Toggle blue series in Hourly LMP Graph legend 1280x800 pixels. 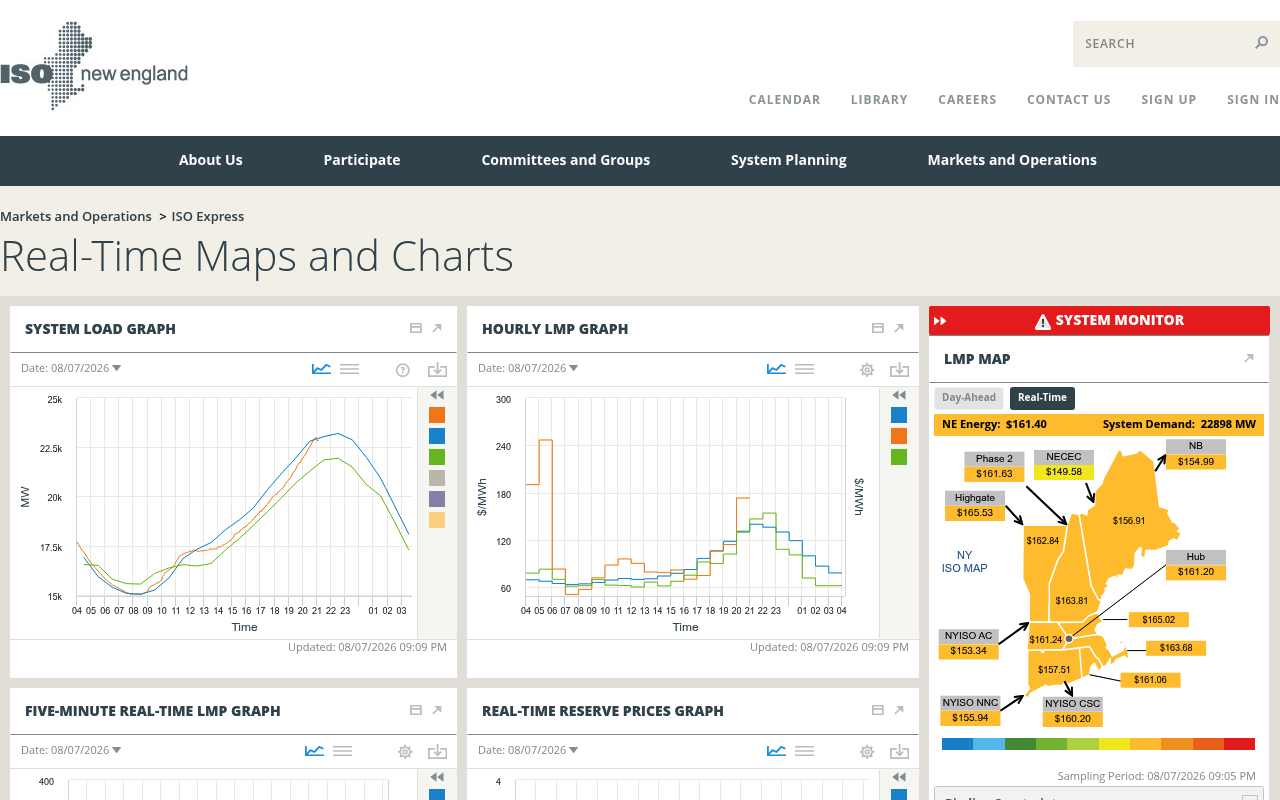pos(899,415)
